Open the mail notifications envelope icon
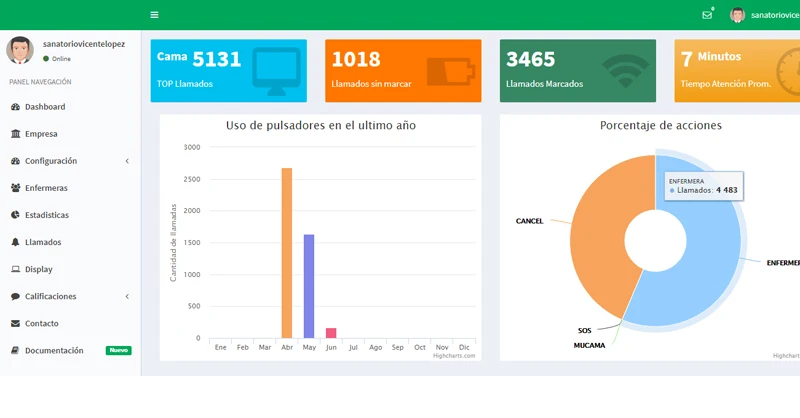The width and height of the screenshot is (800, 418). [x=707, y=15]
